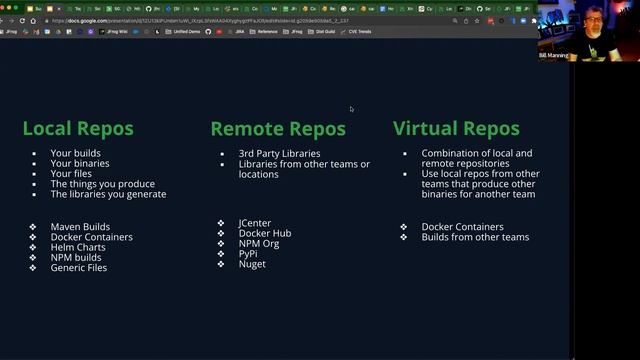Open the JFrog bookmark folder

[293, 31]
